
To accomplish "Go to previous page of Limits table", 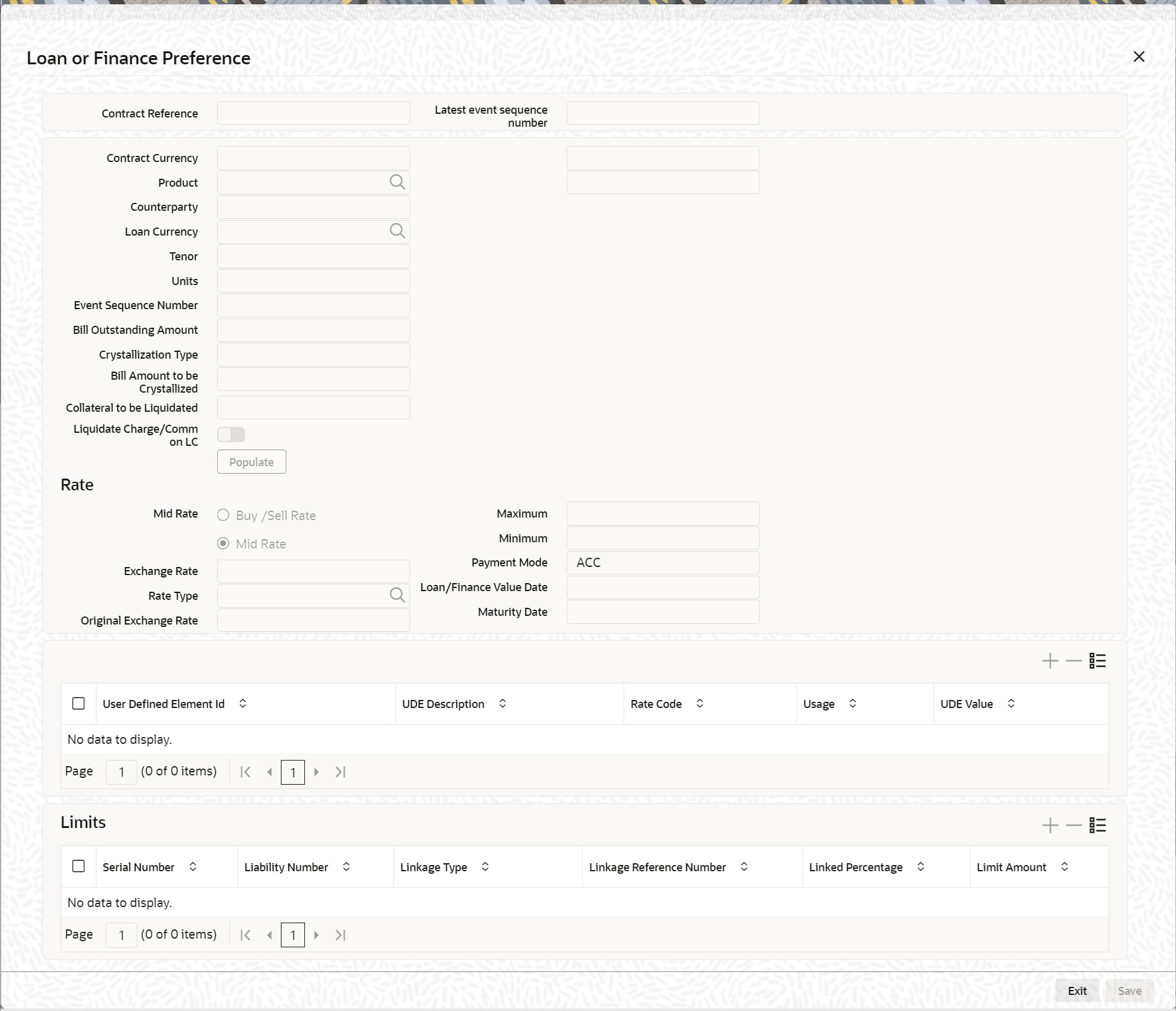I will click(x=269, y=935).
